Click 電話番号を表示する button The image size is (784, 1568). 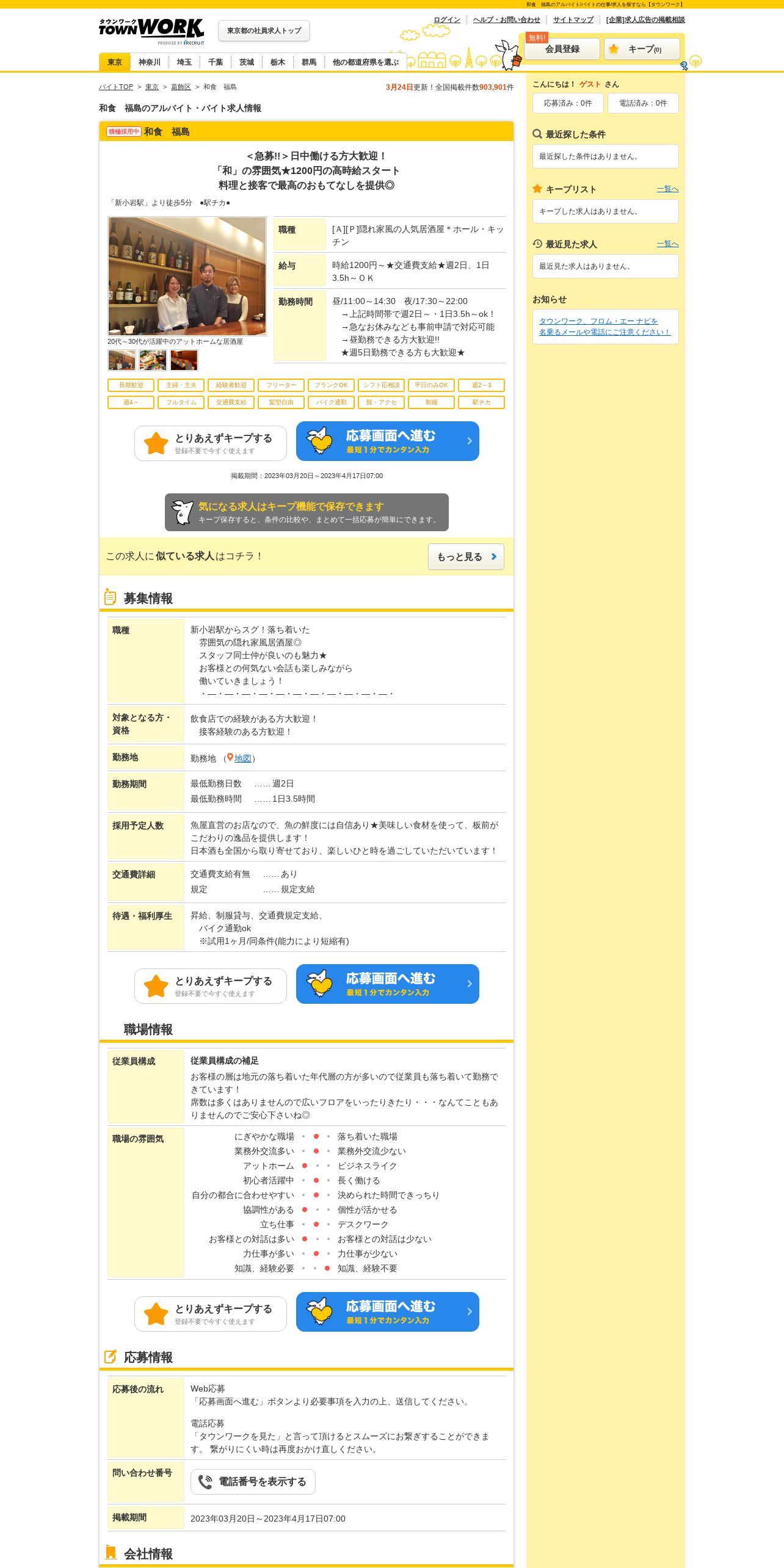(253, 1482)
